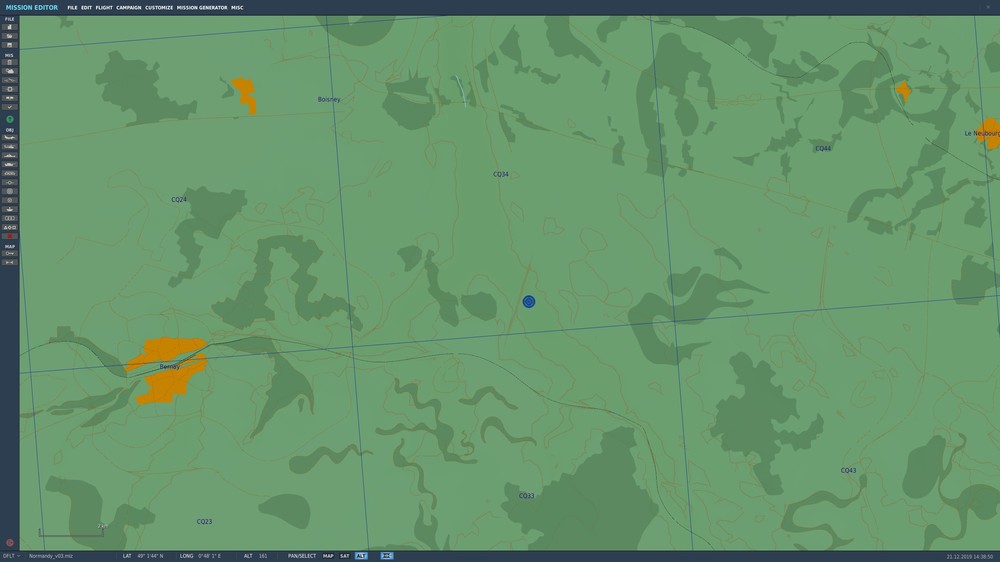Click the Boisney town label

point(329,100)
